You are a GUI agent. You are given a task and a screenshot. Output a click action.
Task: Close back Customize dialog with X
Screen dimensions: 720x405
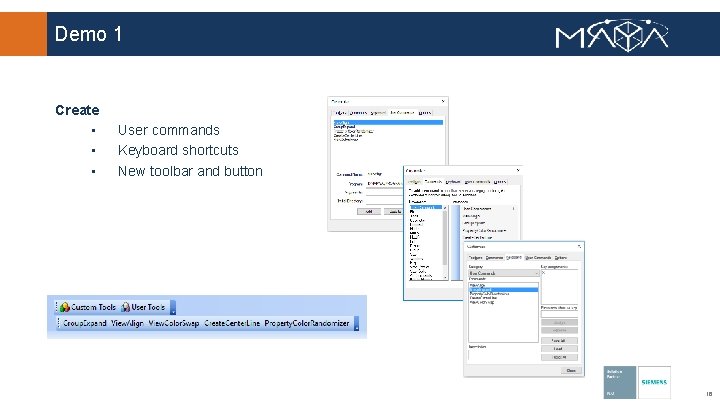click(x=443, y=101)
